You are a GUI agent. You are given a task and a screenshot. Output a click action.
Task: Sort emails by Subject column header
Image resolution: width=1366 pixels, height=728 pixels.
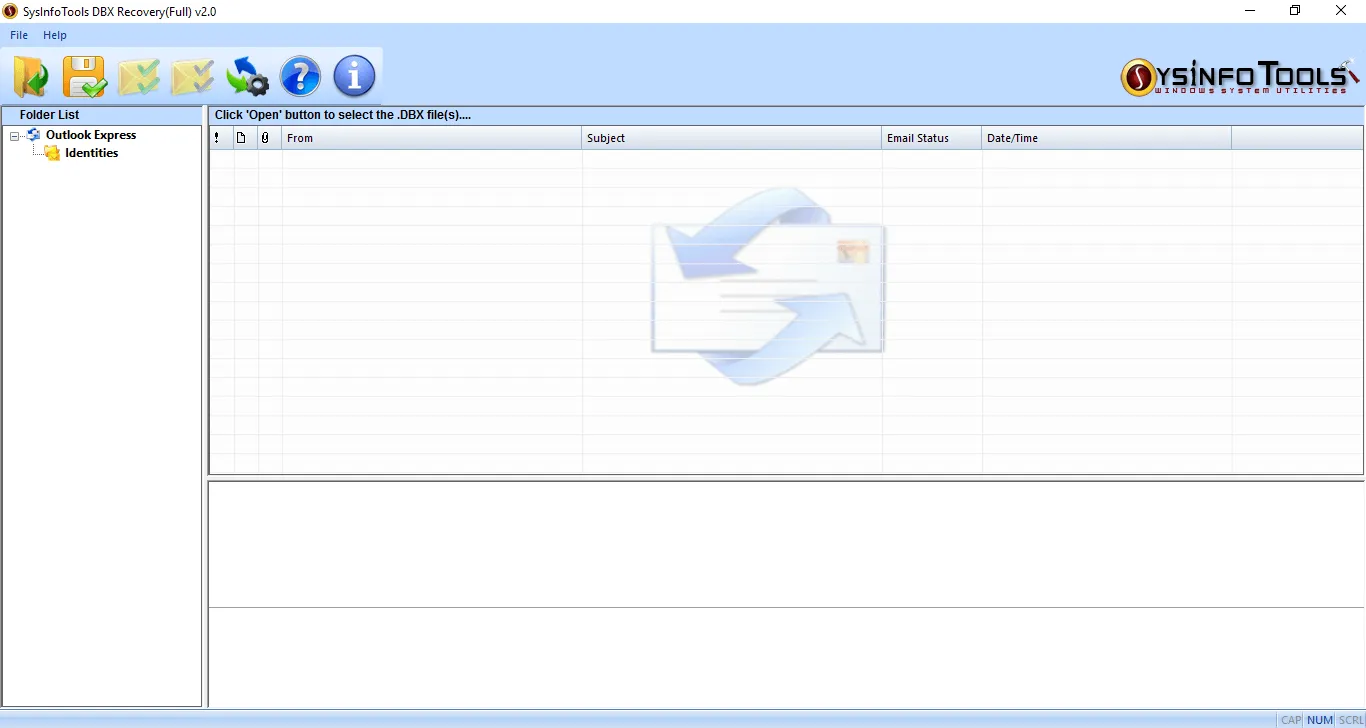(x=732, y=138)
